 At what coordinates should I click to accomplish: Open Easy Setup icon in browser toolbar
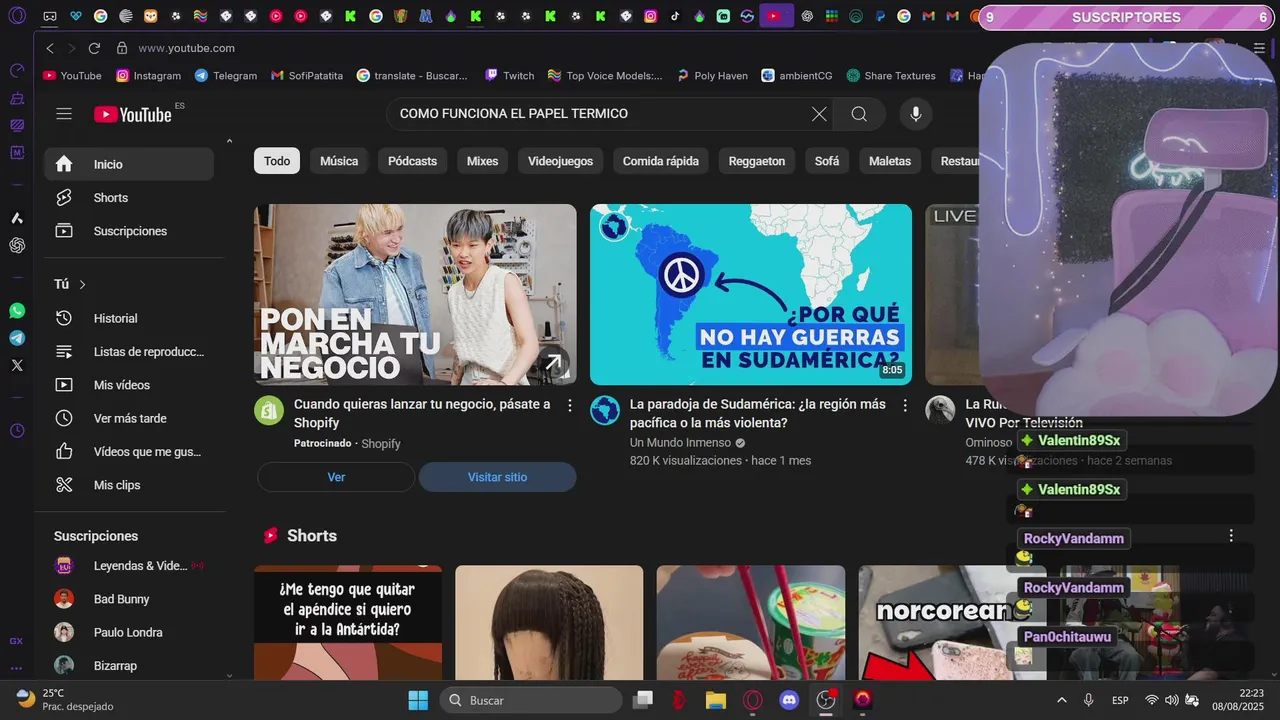(x=1260, y=48)
